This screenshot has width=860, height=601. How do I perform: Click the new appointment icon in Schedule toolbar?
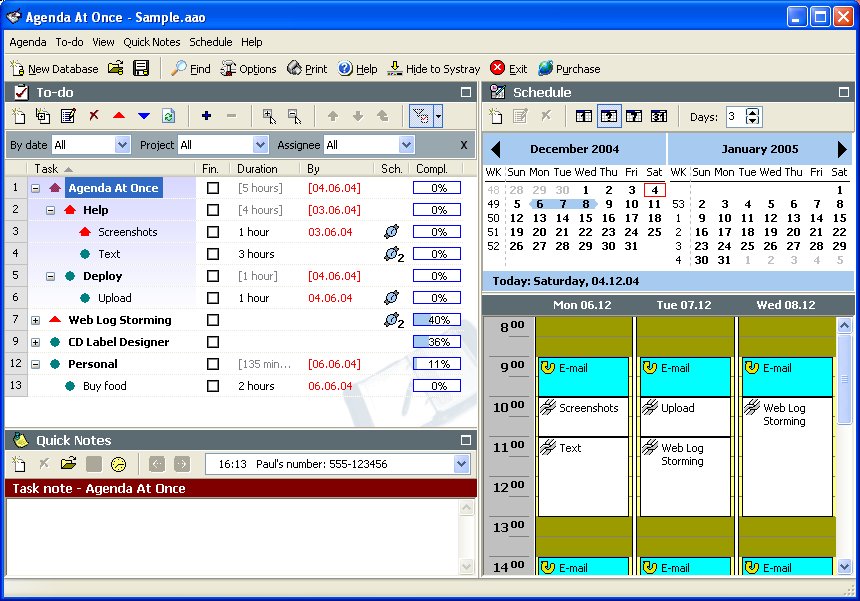(x=496, y=116)
